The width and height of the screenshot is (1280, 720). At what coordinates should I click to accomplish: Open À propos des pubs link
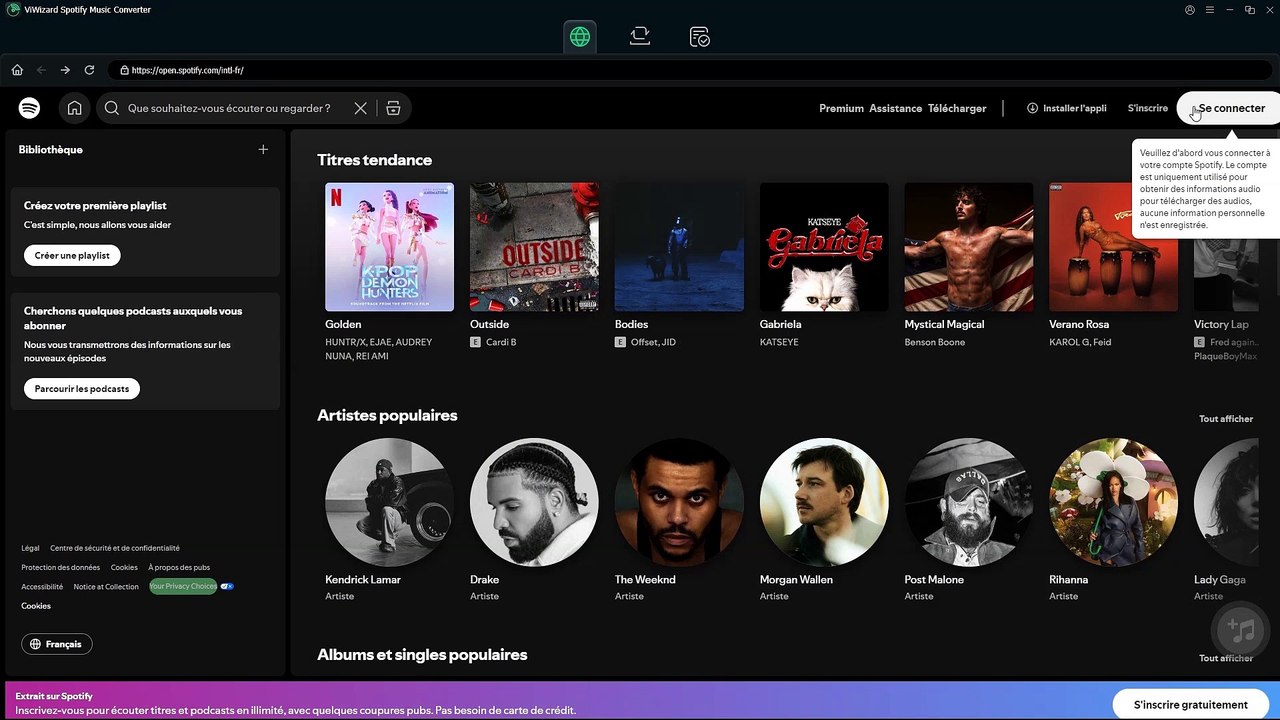click(179, 567)
